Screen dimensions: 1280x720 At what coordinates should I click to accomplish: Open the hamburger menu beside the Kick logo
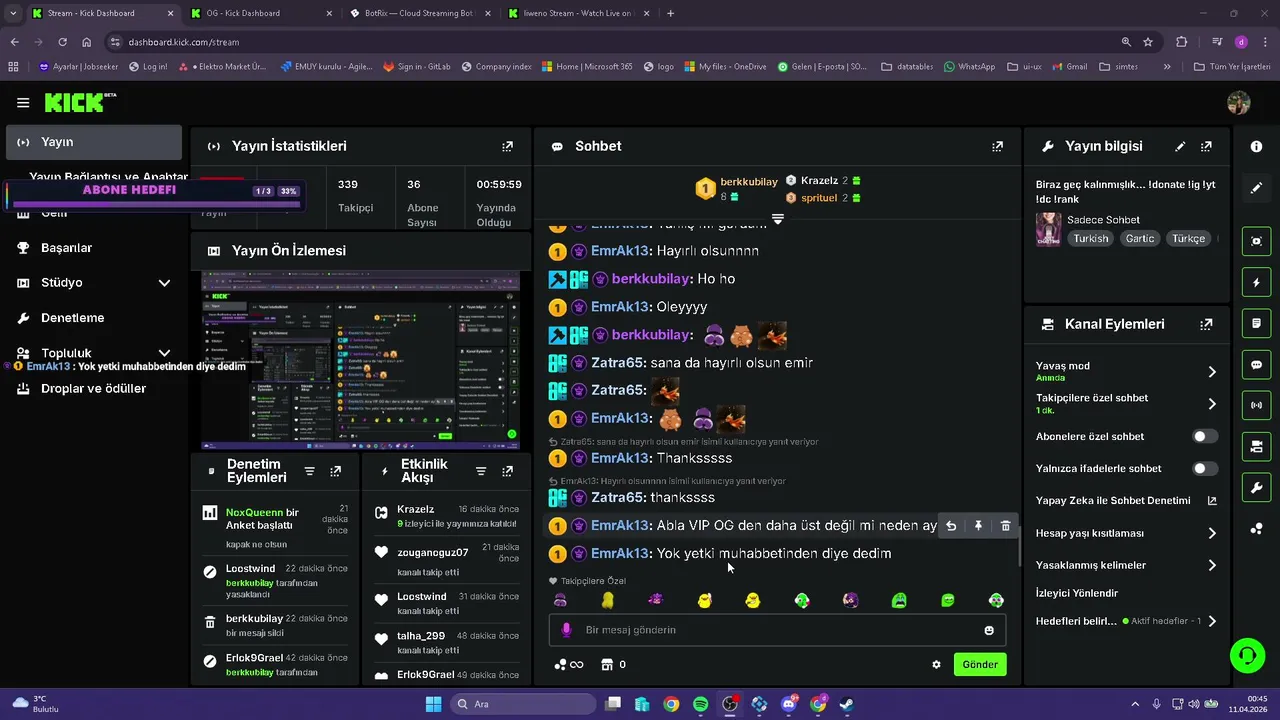[23, 102]
